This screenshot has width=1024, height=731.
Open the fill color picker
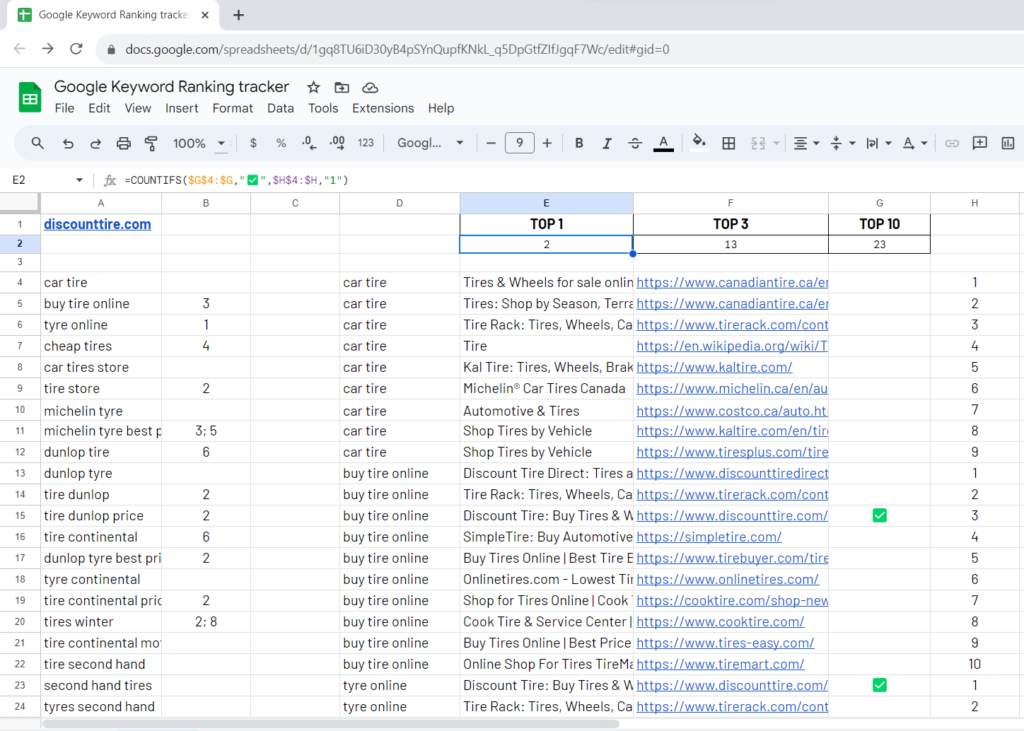tap(699, 143)
